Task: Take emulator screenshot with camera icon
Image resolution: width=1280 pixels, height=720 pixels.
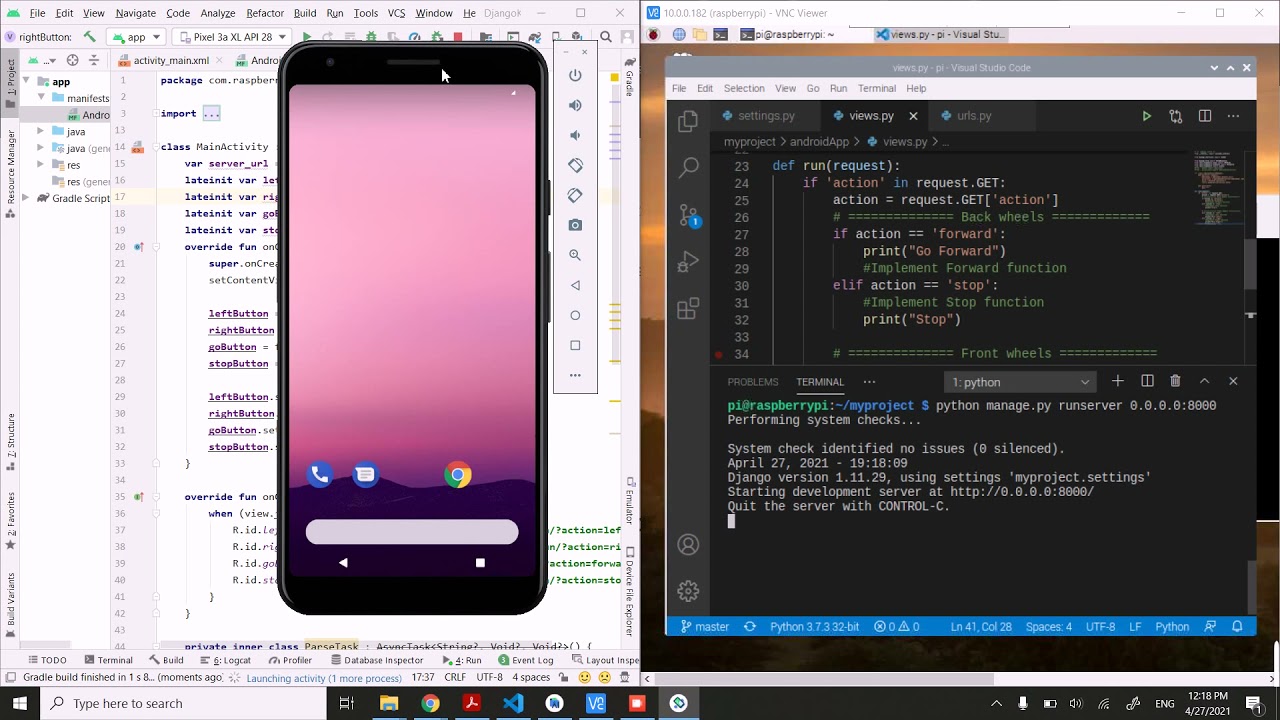Action: (575, 225)
